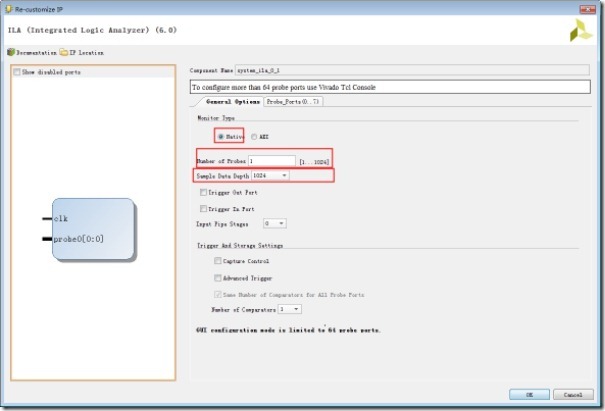Viewport: 605px width, 411px height.
Task: Open the Number of Comparators dropdown
Action: point(290,309)
